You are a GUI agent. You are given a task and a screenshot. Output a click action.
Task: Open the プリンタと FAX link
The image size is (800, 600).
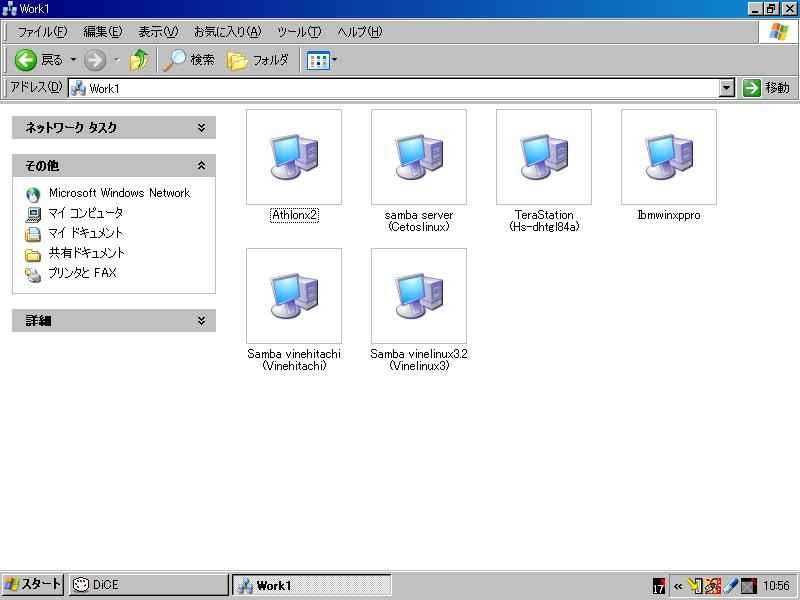click(83, 272)
